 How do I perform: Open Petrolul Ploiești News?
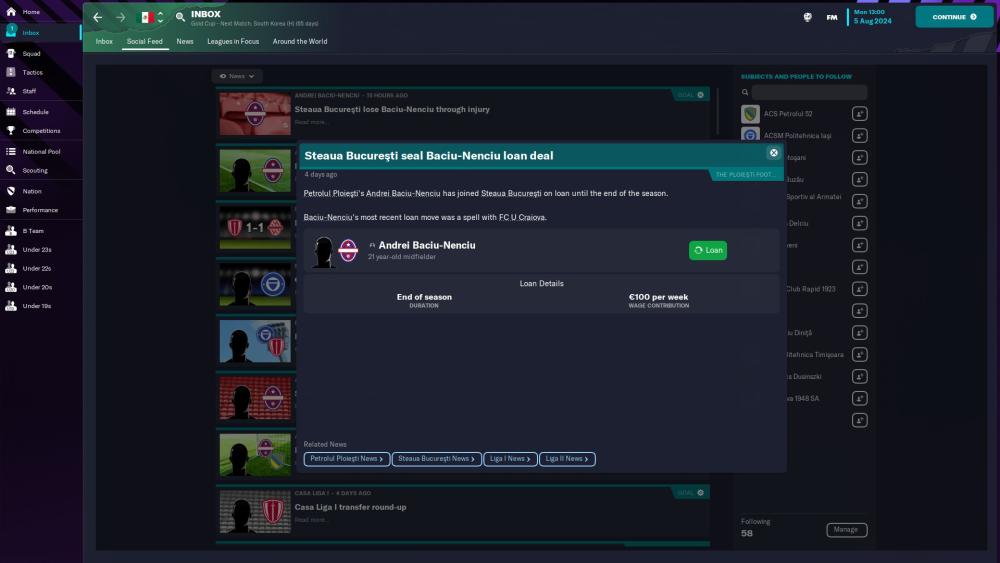[x=346, y=459]
